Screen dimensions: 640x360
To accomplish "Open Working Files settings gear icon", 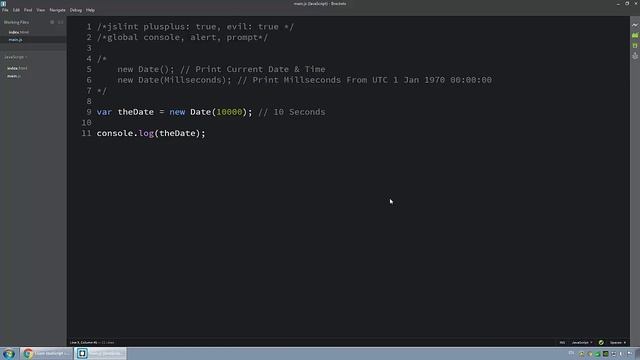I will click(52, 22).
